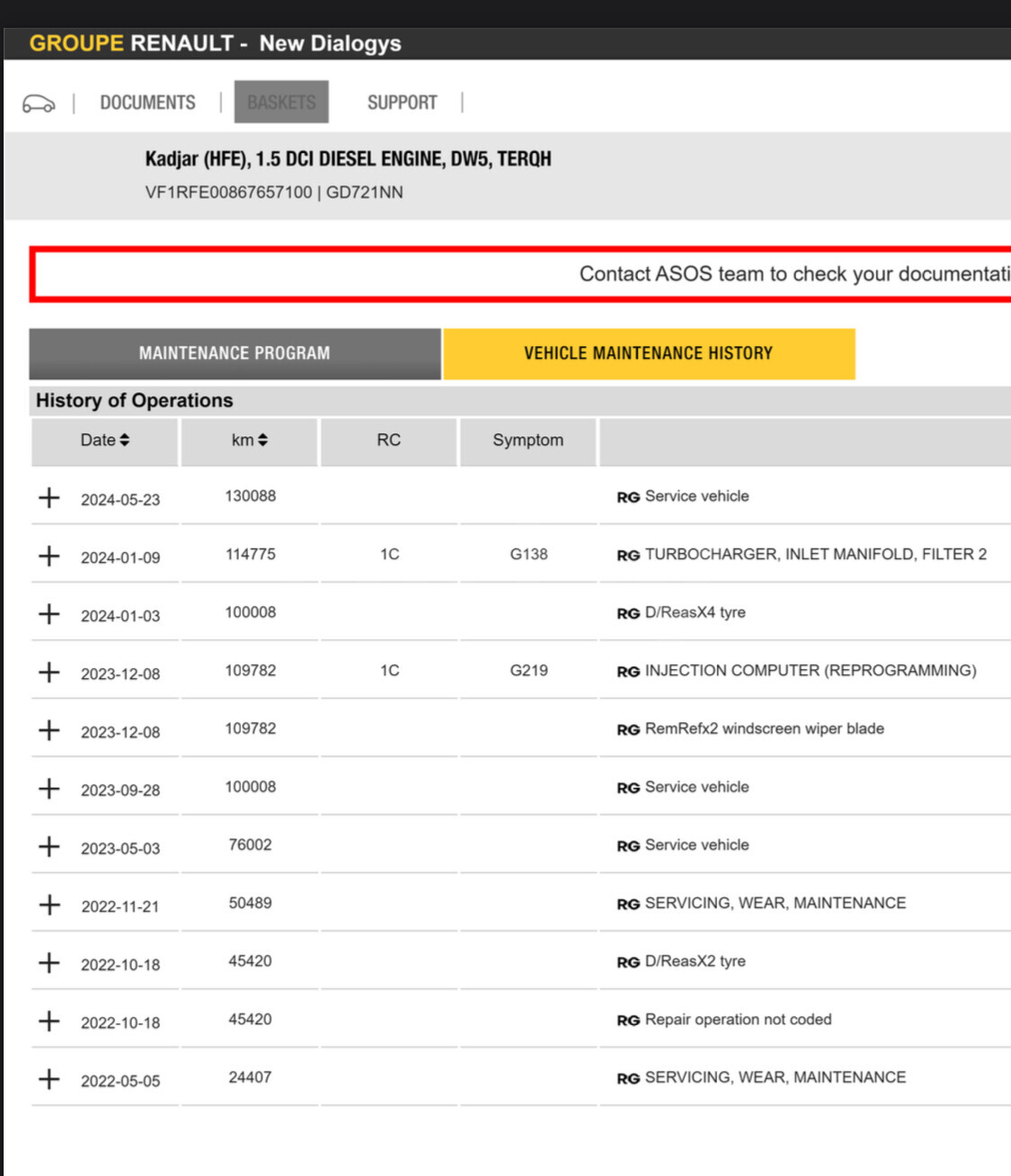Click the History of Operations heading
Screen dimensions: 1011x1176
135,401
